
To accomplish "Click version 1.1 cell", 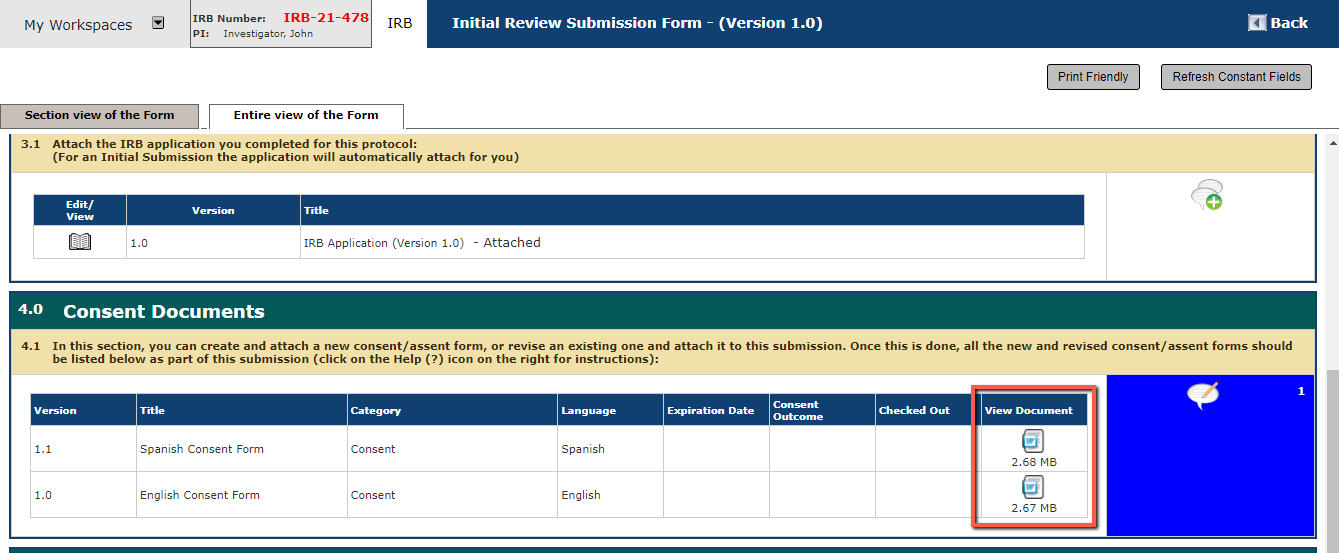I will pyautogui.click(x=83, y=449).
